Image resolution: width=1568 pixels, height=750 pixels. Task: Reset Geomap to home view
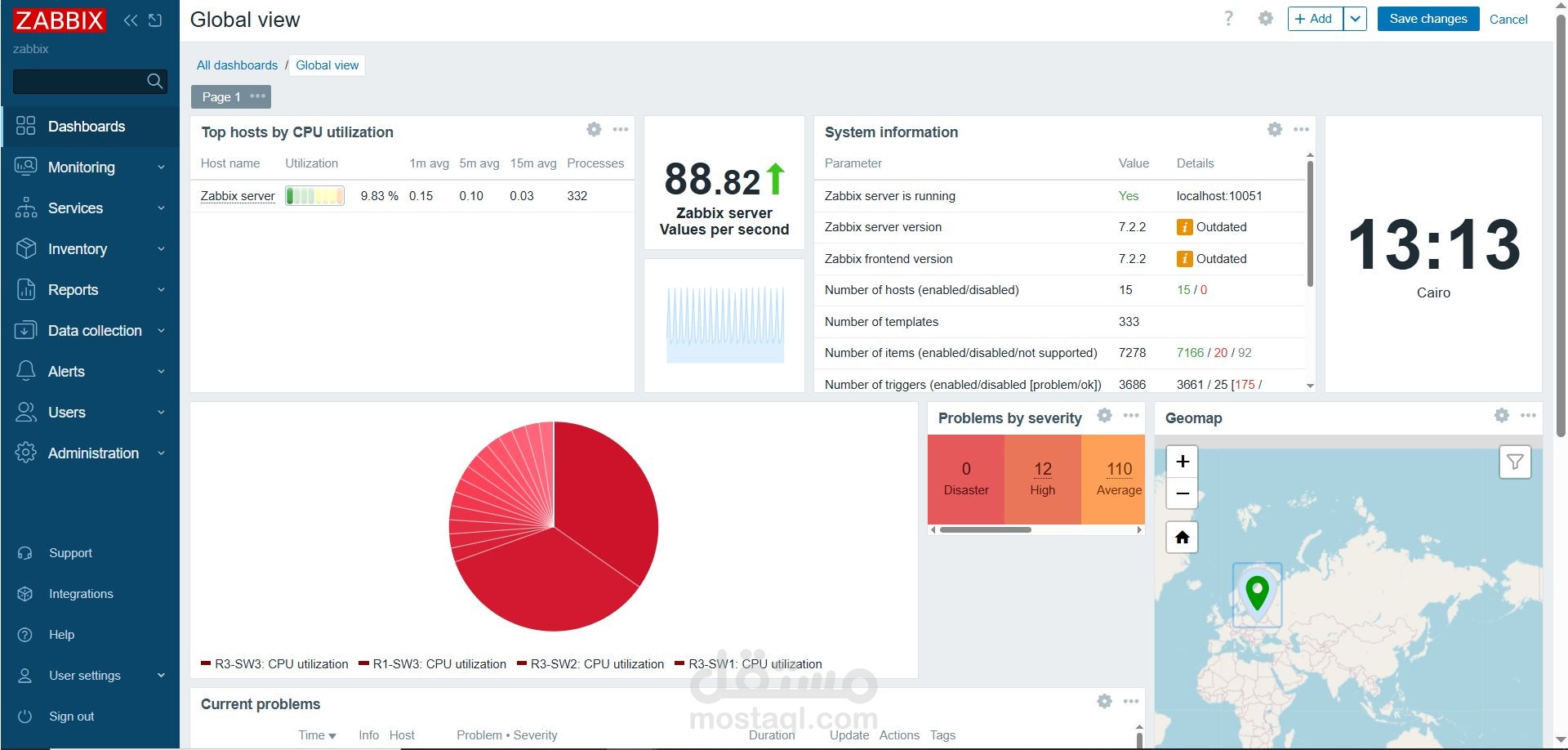(x=1182, y=537)
